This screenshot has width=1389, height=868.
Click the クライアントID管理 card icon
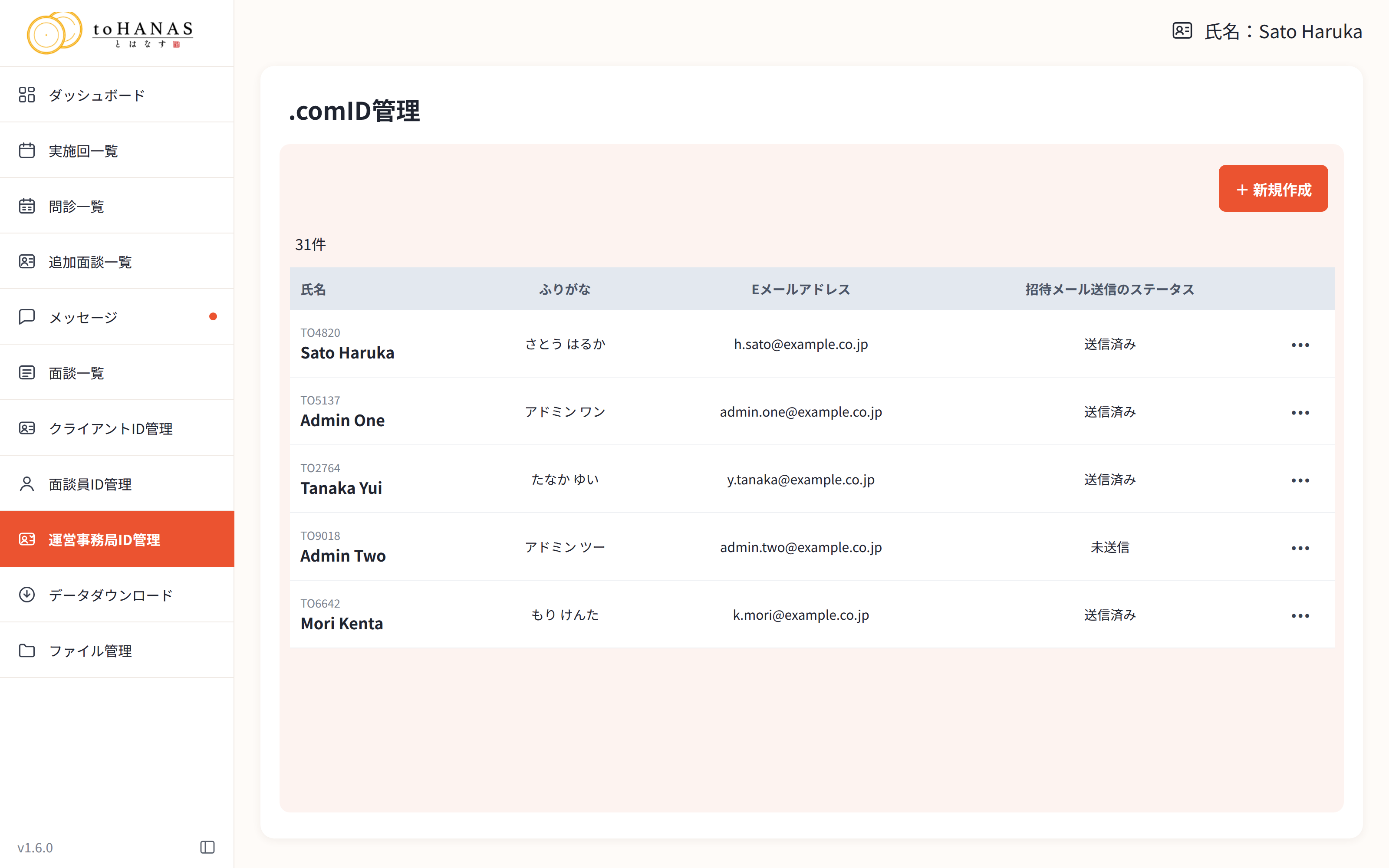coord(27,428)
